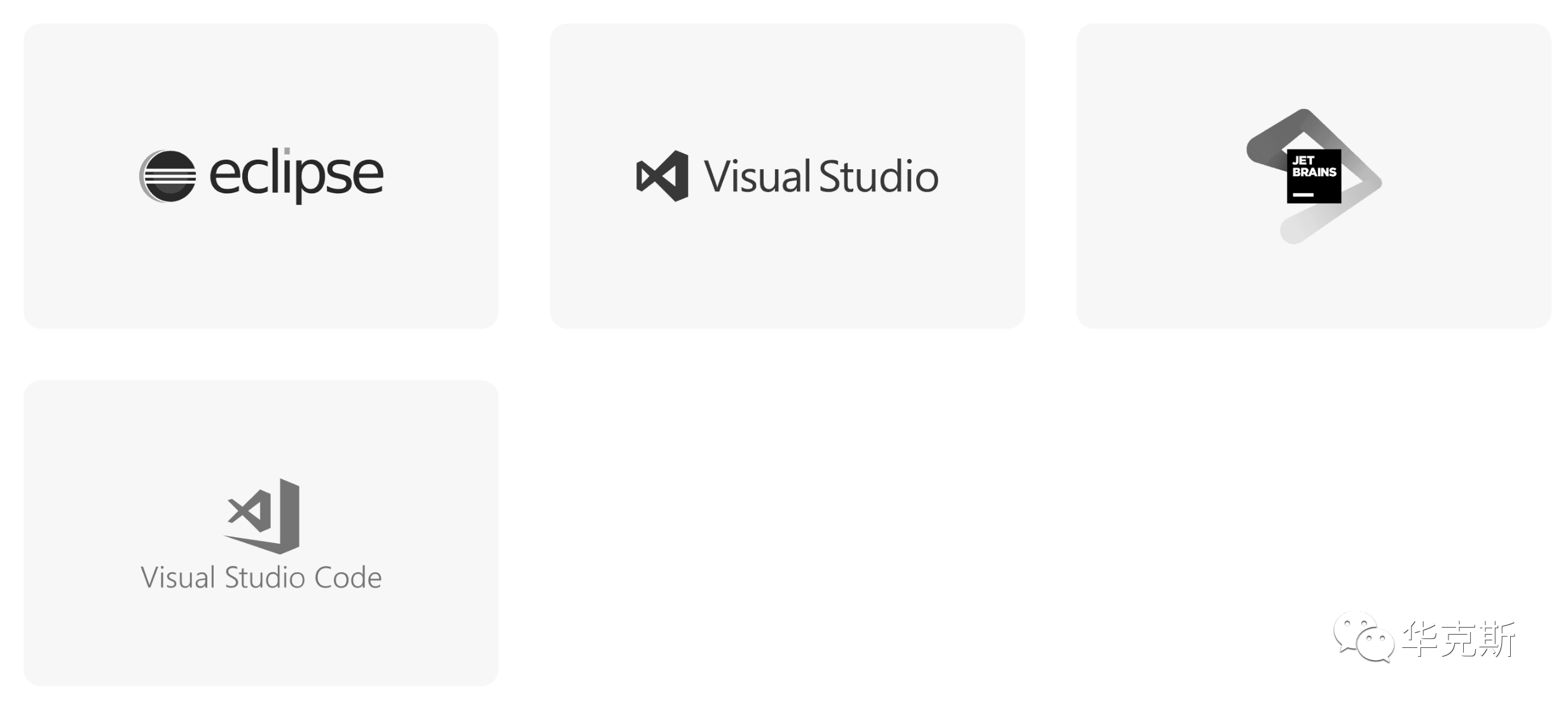Image resolution: width=1568 pixels, height=709 pixels.
Task: Select the Visual Studio infinity logo icon
Action: (662, 176)
